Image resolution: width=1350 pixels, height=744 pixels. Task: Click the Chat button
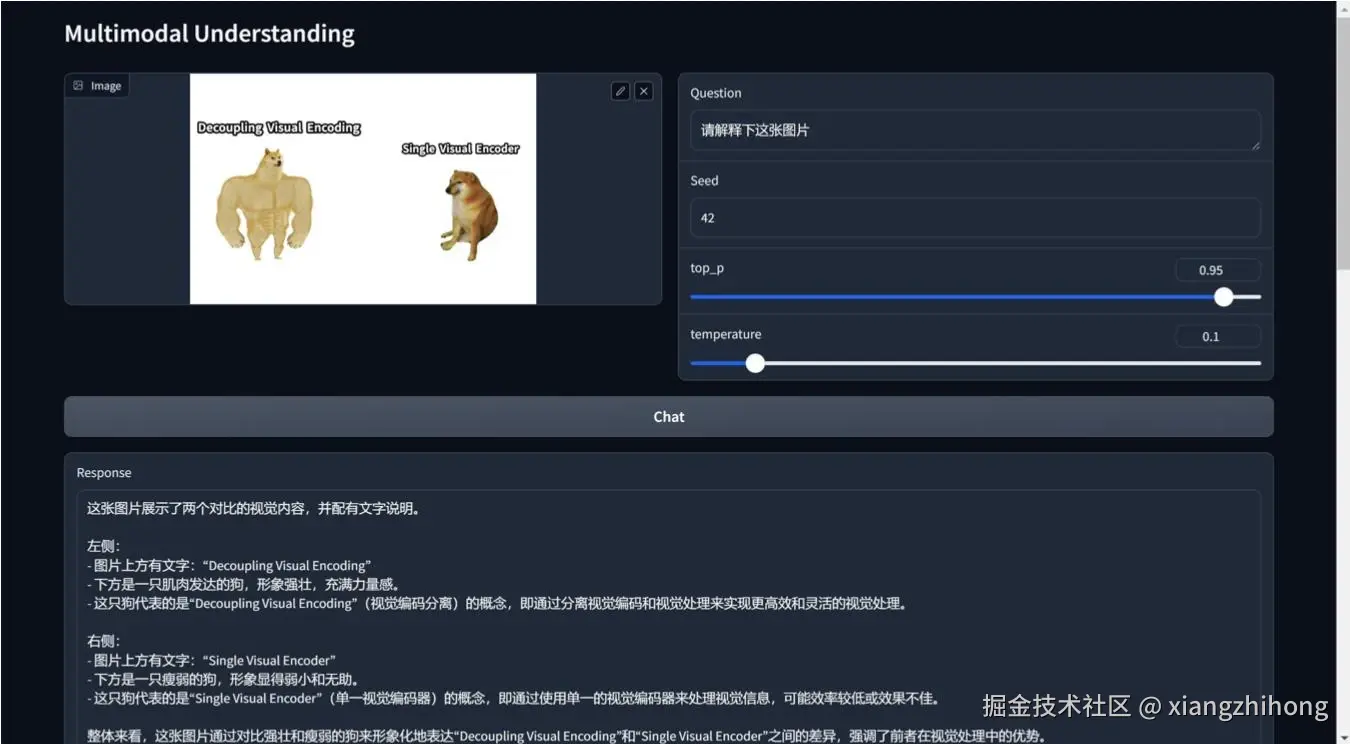coord(669,416)
